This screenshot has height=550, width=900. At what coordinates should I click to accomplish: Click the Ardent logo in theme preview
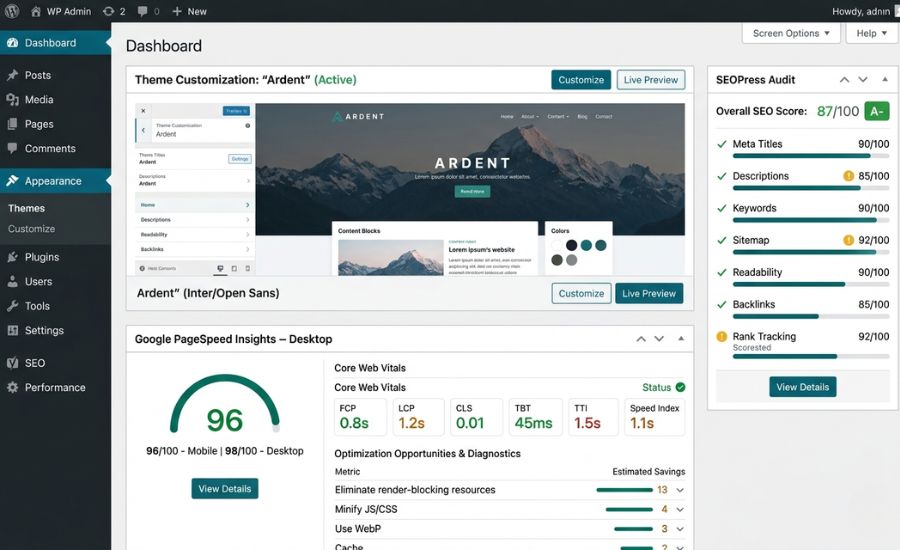coord(358,117)
